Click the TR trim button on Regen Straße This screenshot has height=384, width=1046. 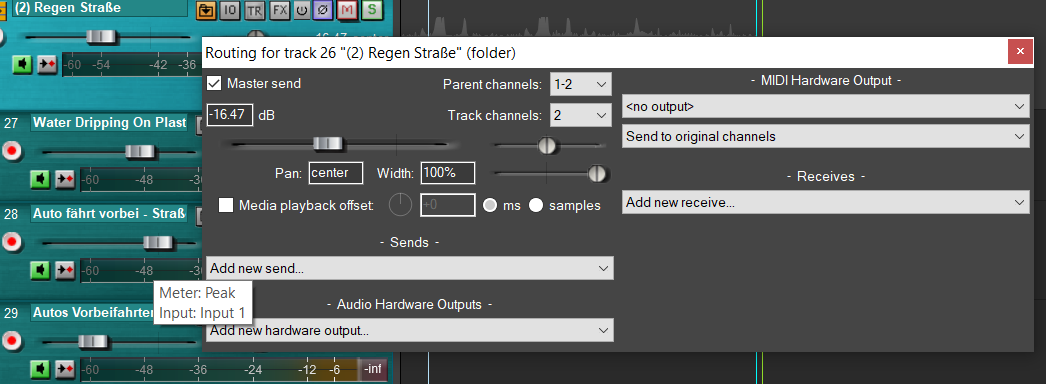[254, 10]
